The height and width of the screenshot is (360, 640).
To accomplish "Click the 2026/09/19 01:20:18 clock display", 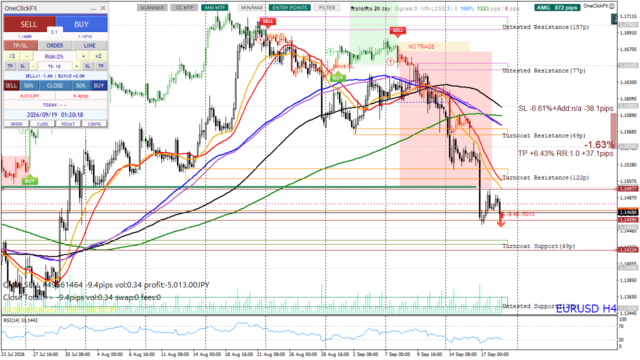I will pyautogui.click(x=55, y=115).
